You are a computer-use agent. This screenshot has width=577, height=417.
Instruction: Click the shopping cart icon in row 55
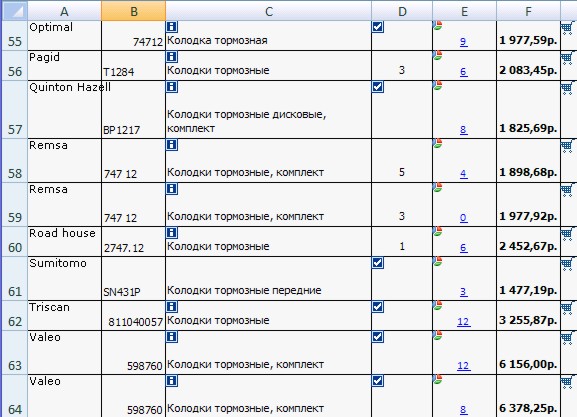pyautogui.click(x=567, y=28)
